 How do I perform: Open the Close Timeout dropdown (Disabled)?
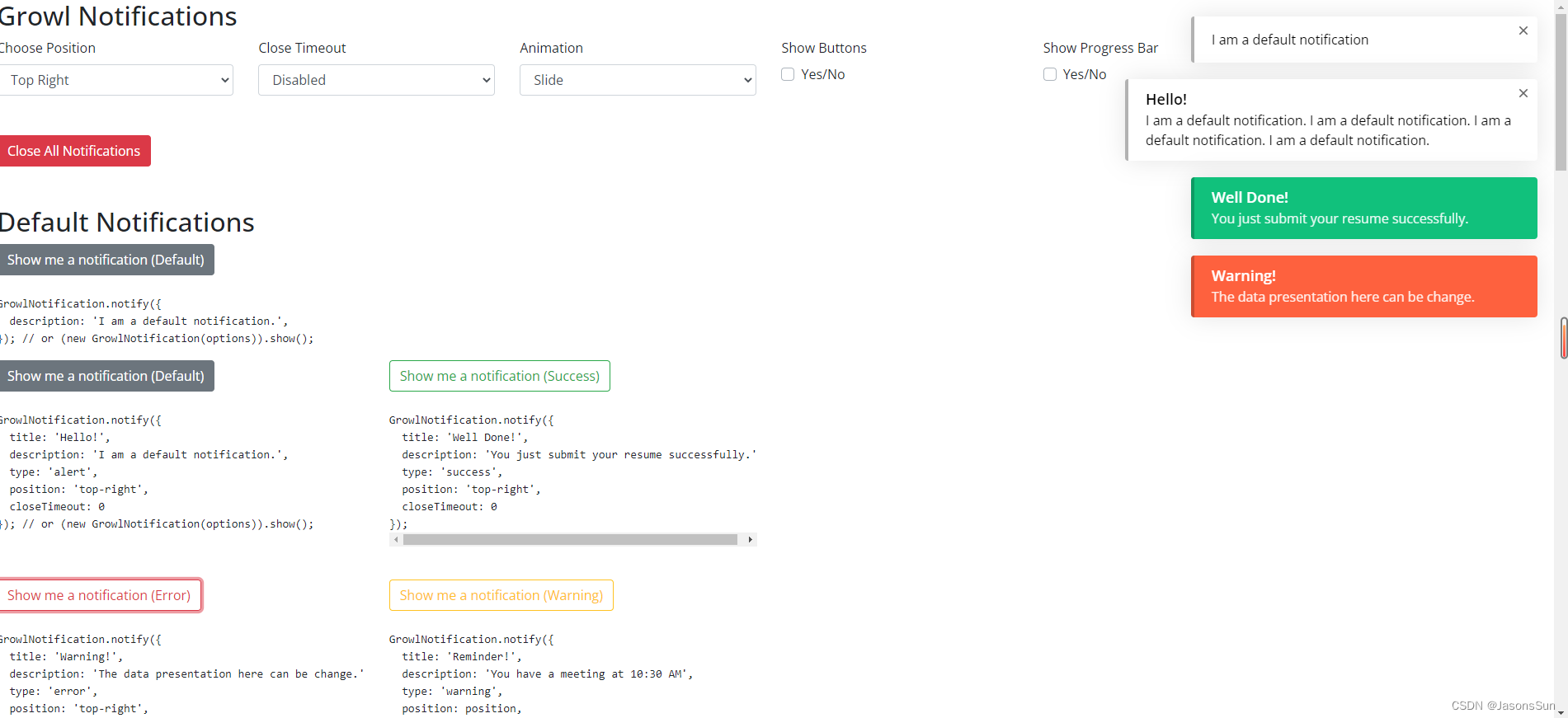[x=376, y=80]
